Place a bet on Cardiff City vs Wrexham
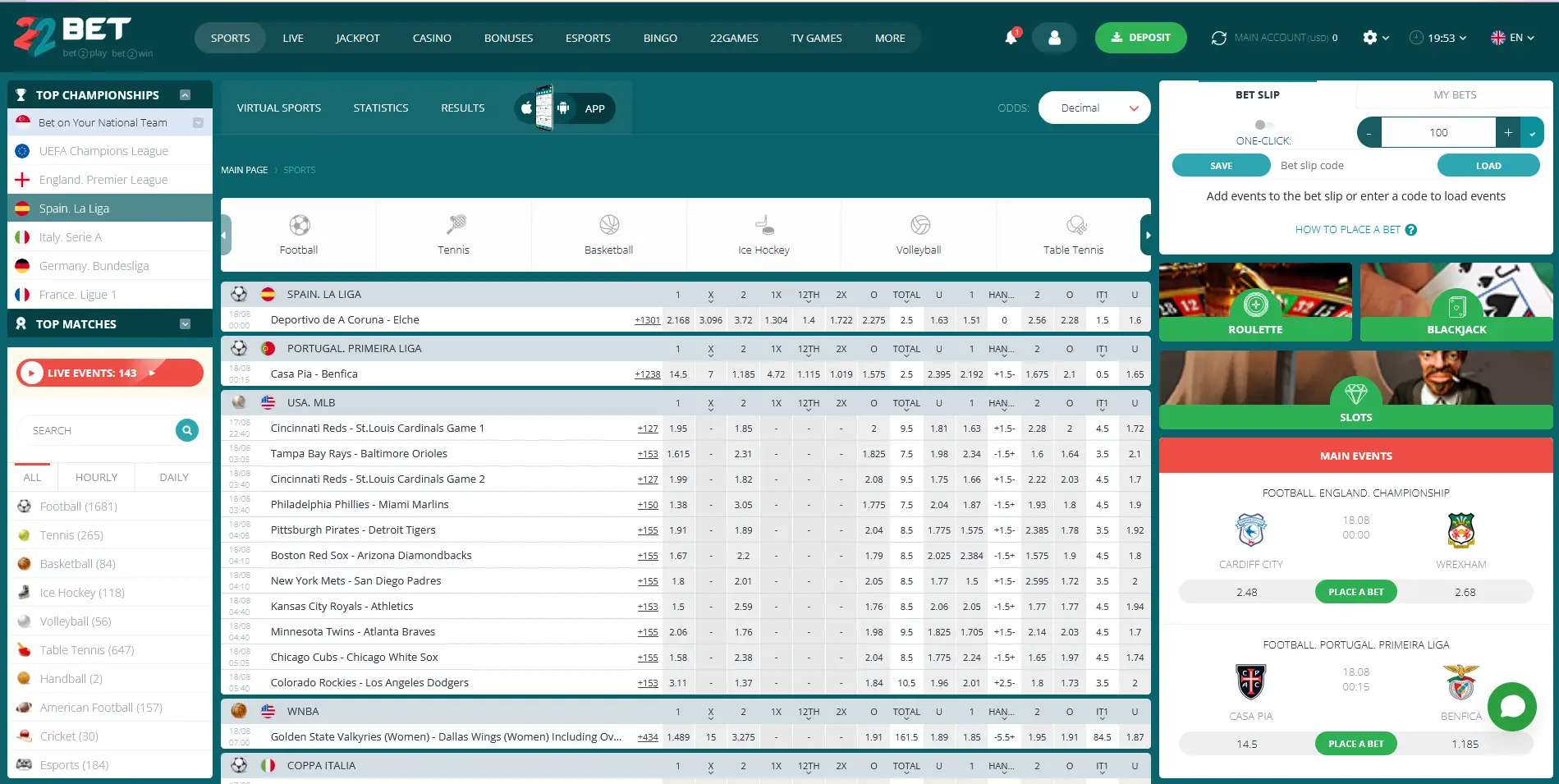 pyautogui.click(x=1355, y=592)
